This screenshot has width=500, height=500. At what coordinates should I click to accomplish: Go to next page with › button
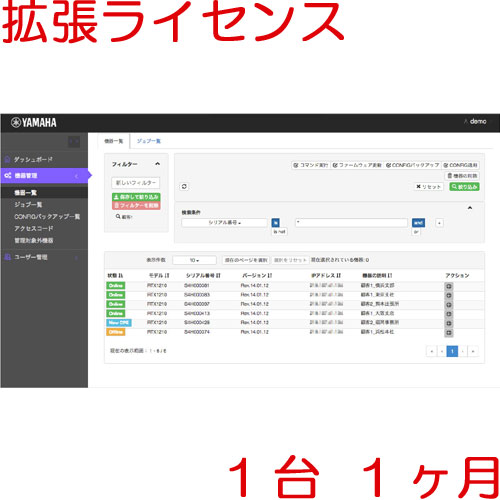(463, 351)
